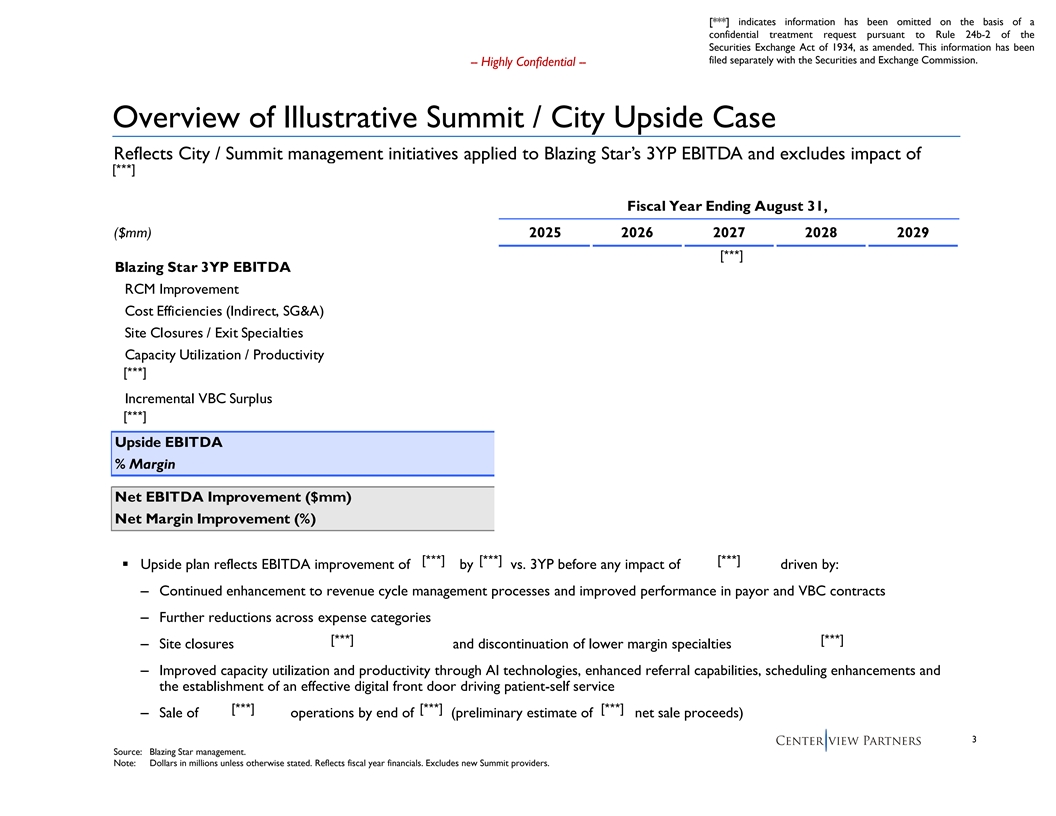Click the "(preliminary estimate of" text
Image resolution: width=1056 pixels, height=816 pixels.
point(523,713)
